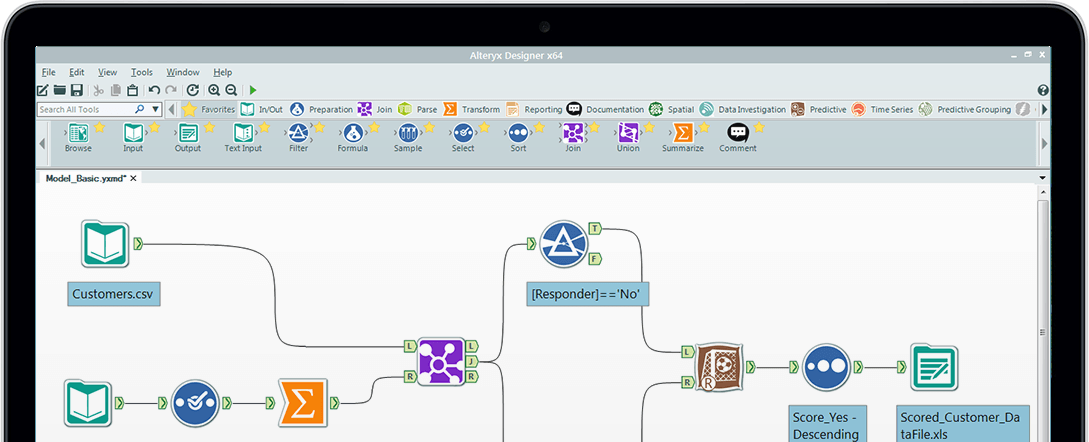Toggle favorite star next to Sort tool
Screen dimensions: 1089x442
coord(538,127)
